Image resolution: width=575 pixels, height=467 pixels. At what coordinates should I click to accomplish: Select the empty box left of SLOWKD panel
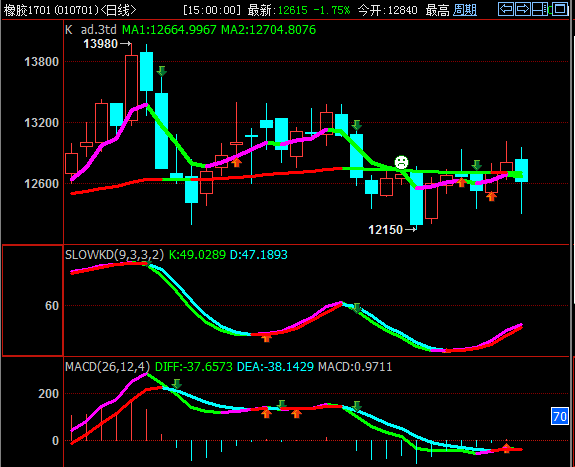click(x=33, y=300)
